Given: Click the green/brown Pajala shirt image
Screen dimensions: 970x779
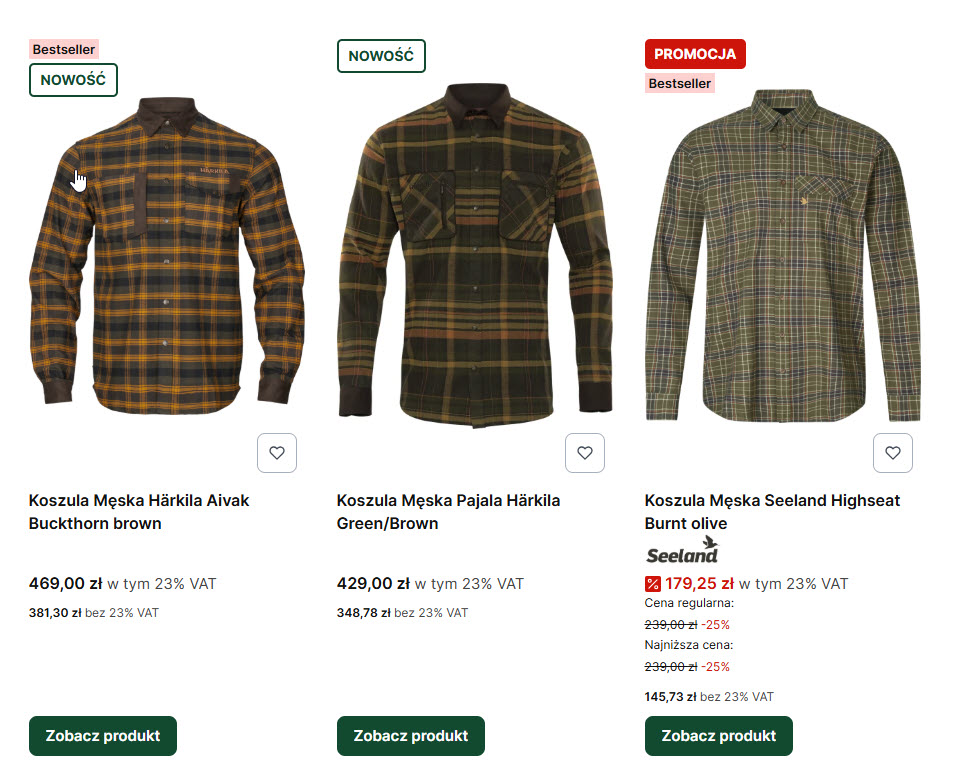Looking at the screenshot, I should [475, 255].
